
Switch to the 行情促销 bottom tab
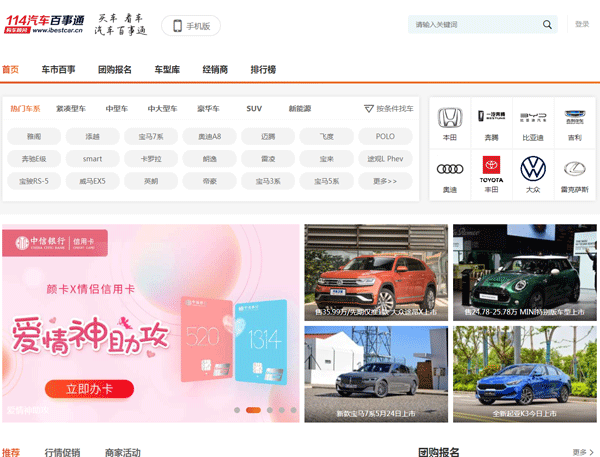(62, 453)
